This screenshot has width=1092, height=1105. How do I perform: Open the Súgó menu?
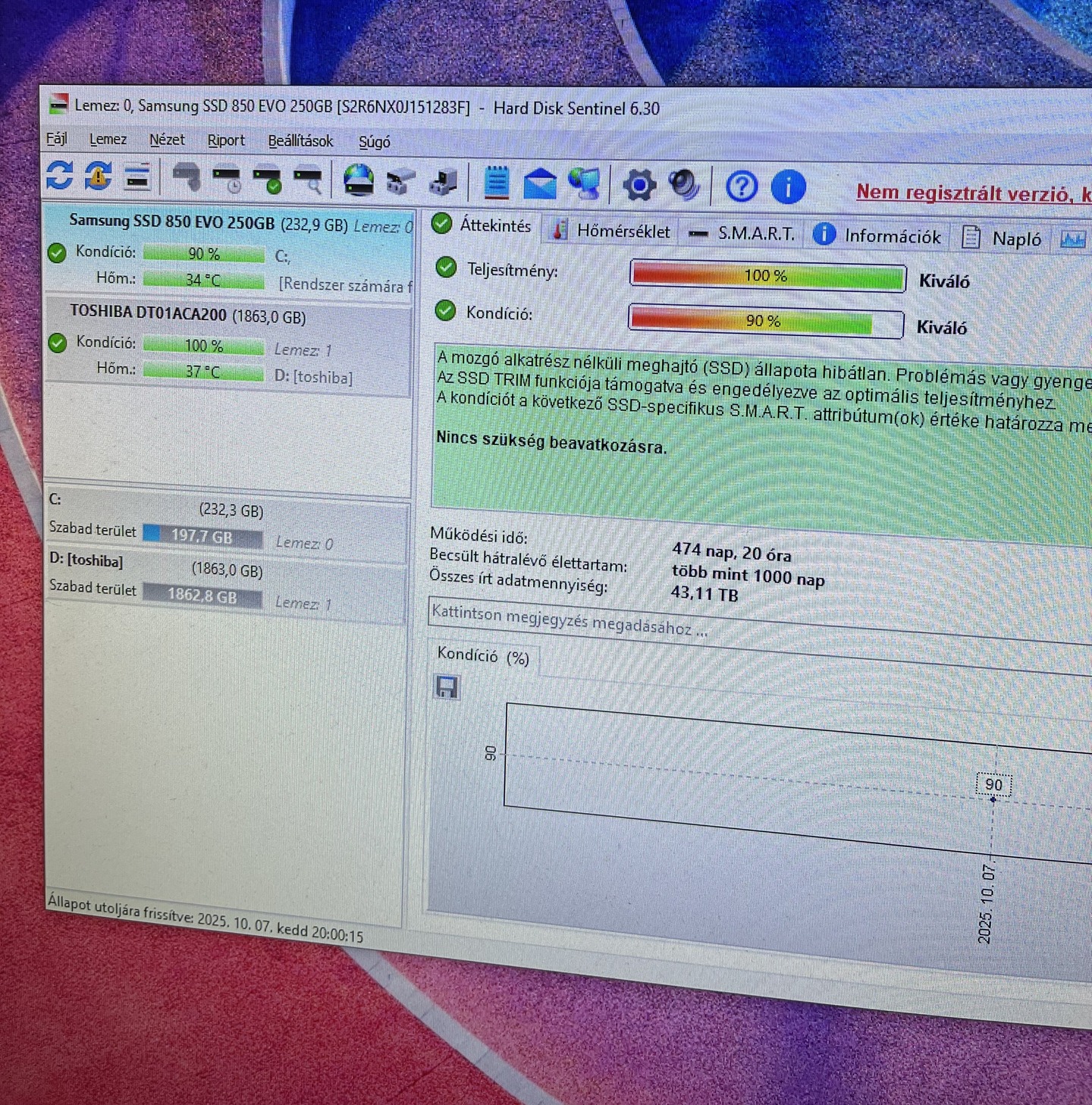[375, 143]
